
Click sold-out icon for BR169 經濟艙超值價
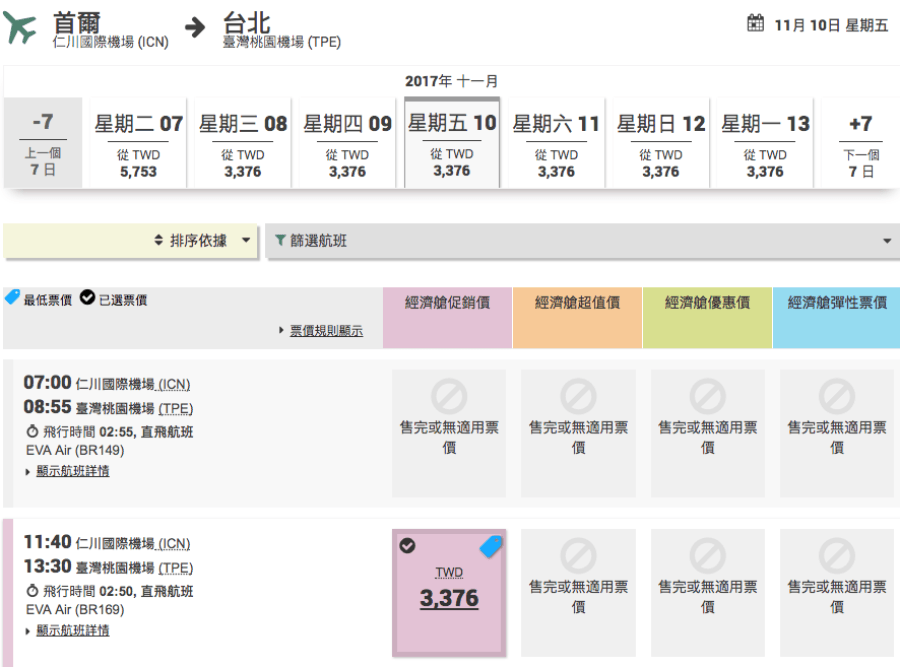click(x=578, y=556)
